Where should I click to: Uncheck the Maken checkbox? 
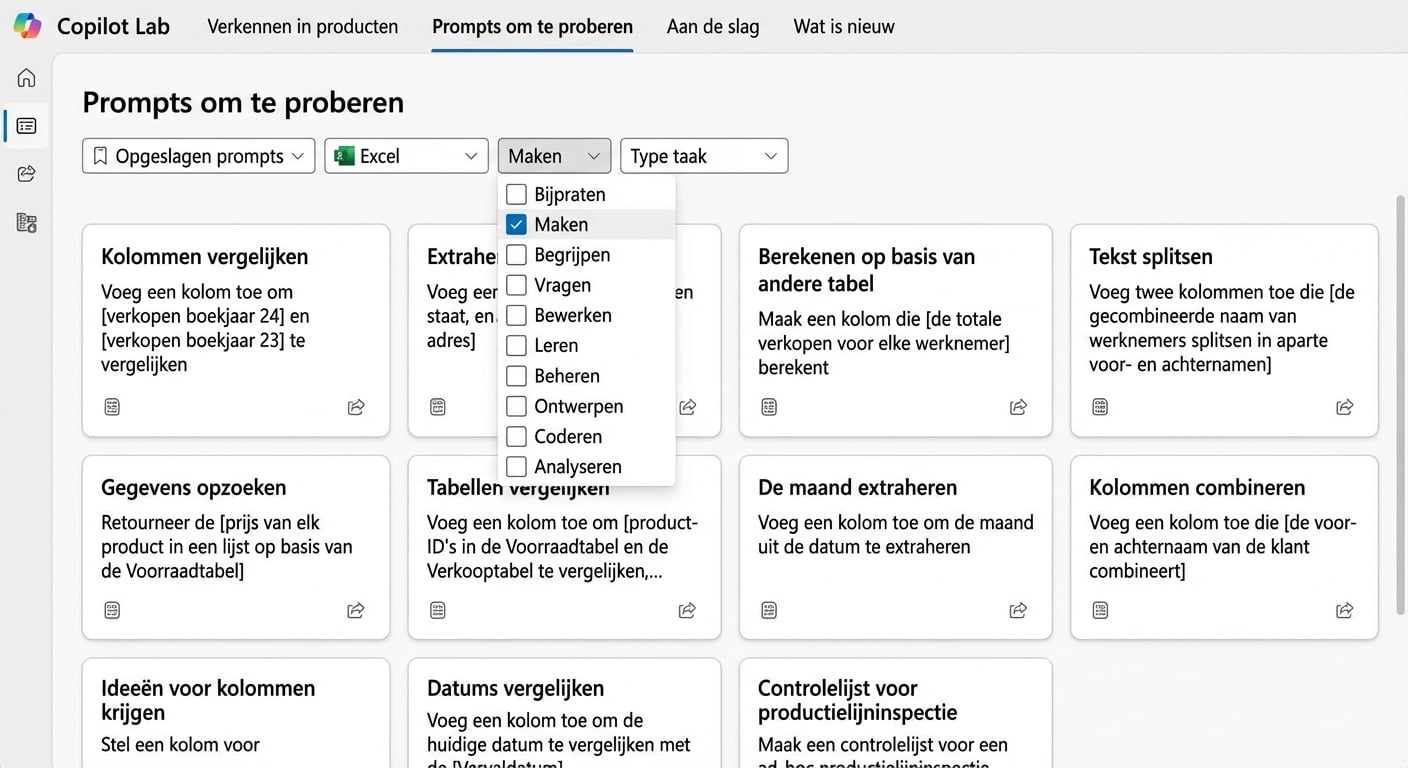point(516,224)
